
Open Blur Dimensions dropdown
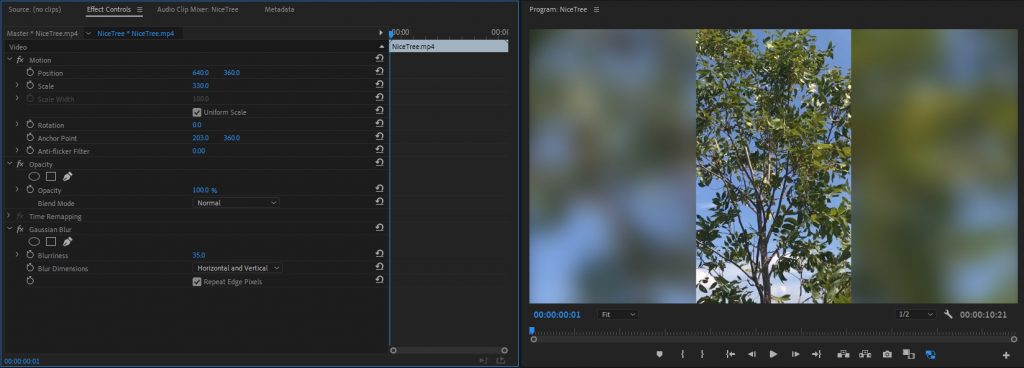point(238,268)
